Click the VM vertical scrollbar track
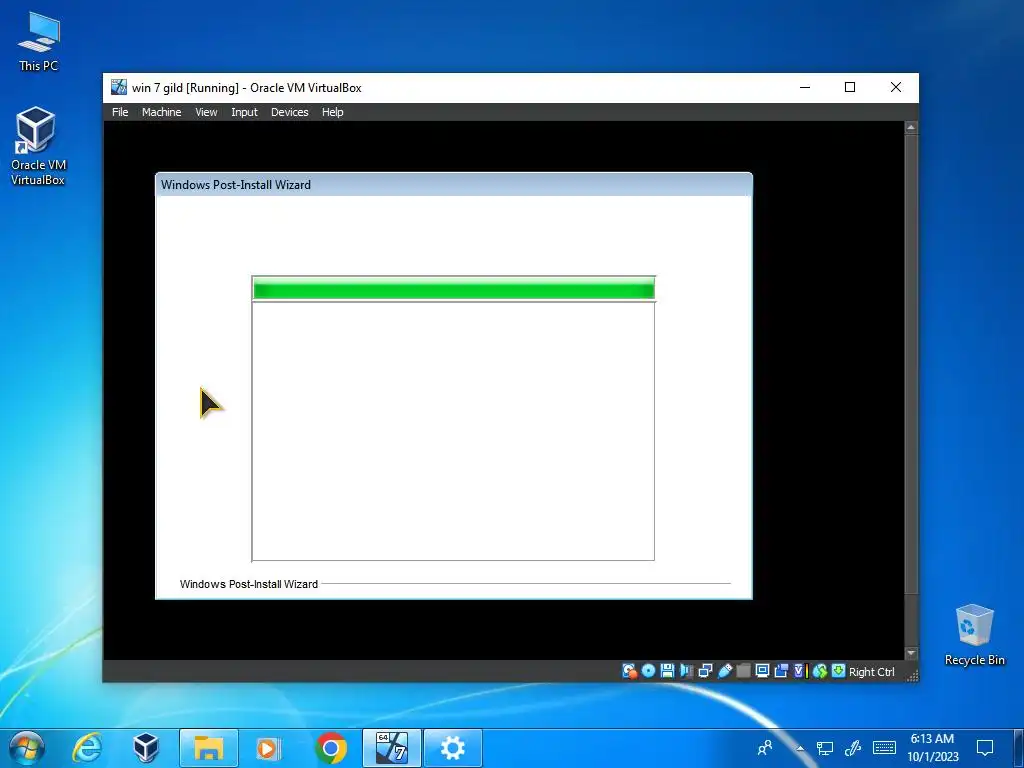The width and height of the screenshot is (1024, 768). (911, 391)
